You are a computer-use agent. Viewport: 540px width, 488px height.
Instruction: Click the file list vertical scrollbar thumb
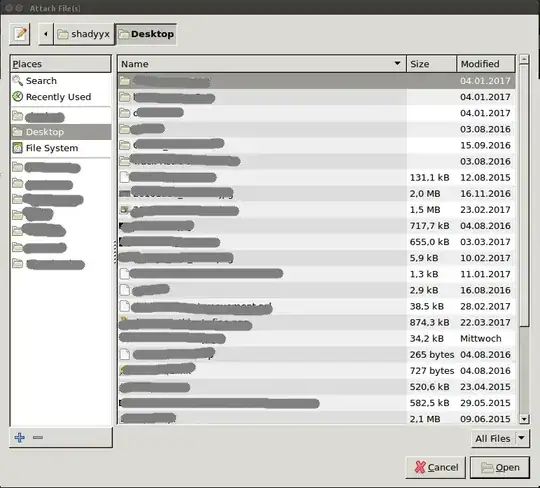click(524, 196)
